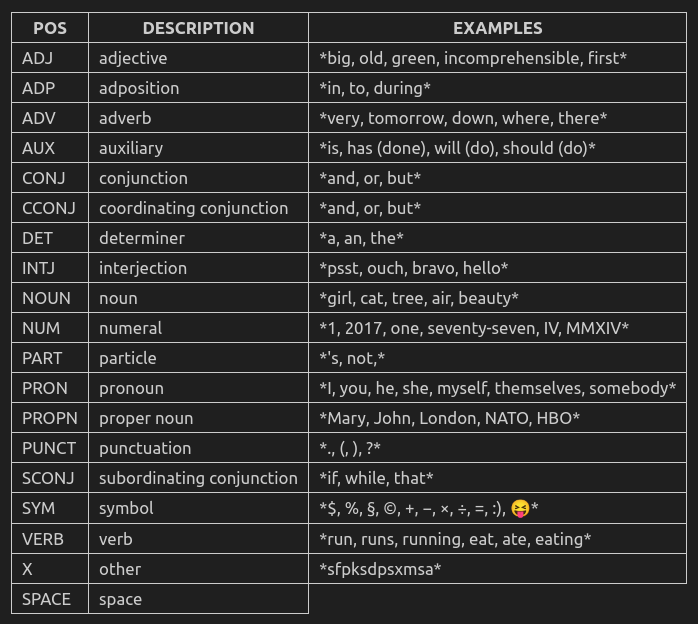This screenshot has width=698, height=624.
Task: Click the EXAMPLES column header
Action: coord(497,28)
